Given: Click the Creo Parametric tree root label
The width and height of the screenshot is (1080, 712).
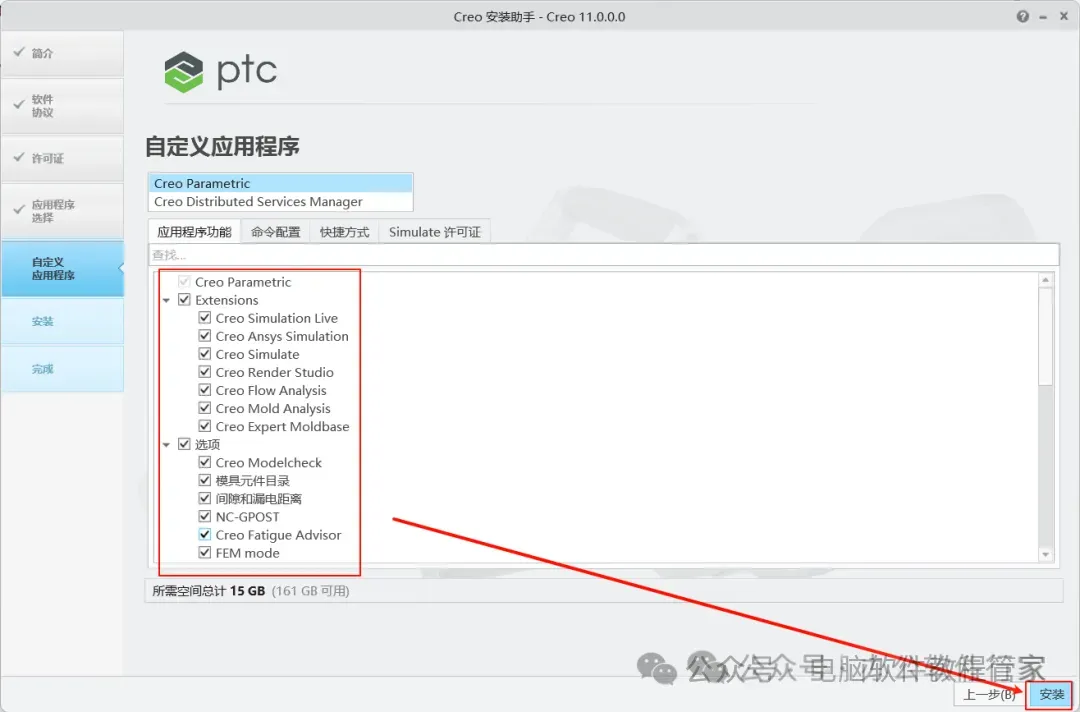Looking at the screenshot, I should click(243, 282).
